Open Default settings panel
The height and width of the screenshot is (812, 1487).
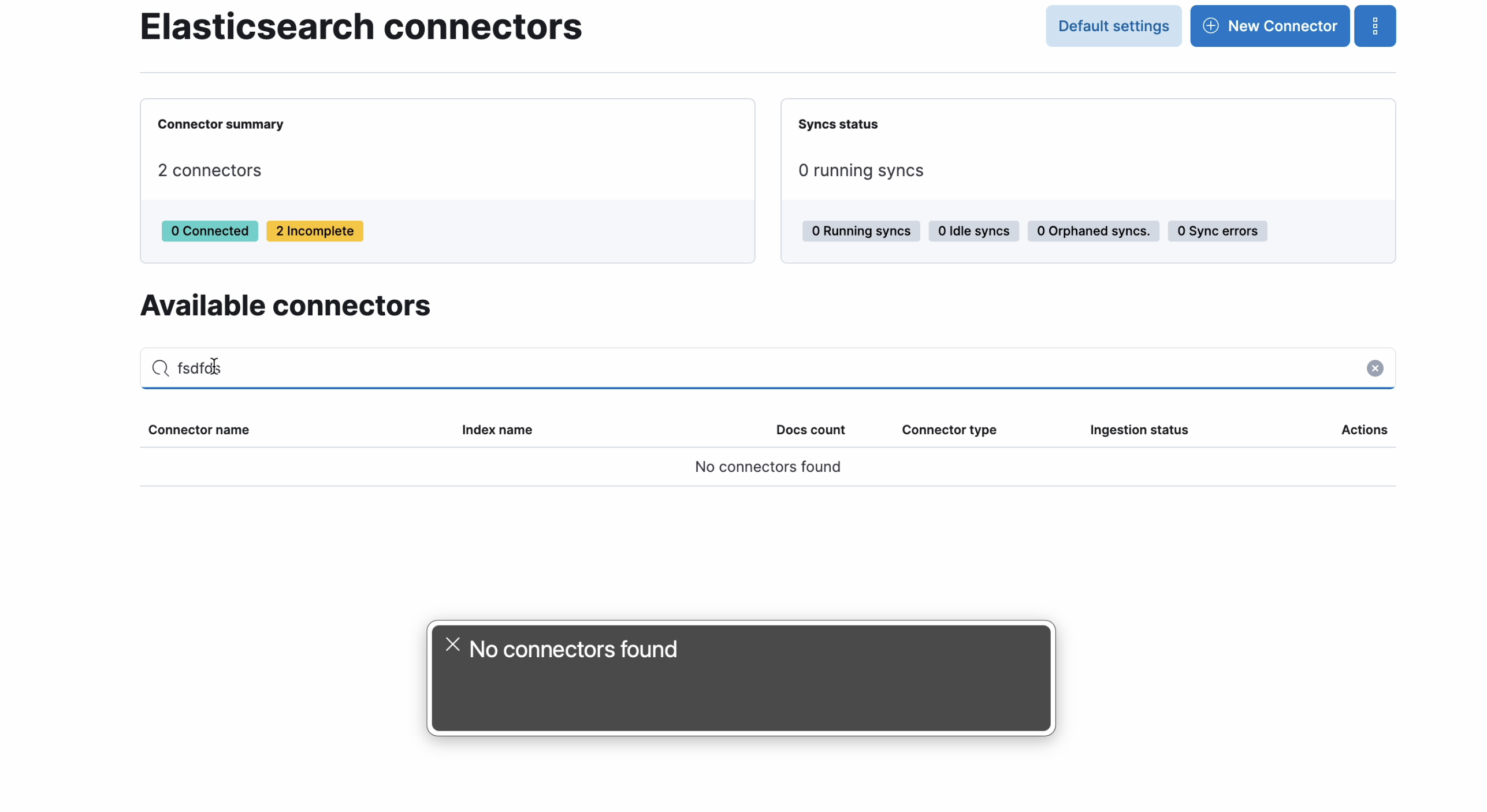(1114, 25)
